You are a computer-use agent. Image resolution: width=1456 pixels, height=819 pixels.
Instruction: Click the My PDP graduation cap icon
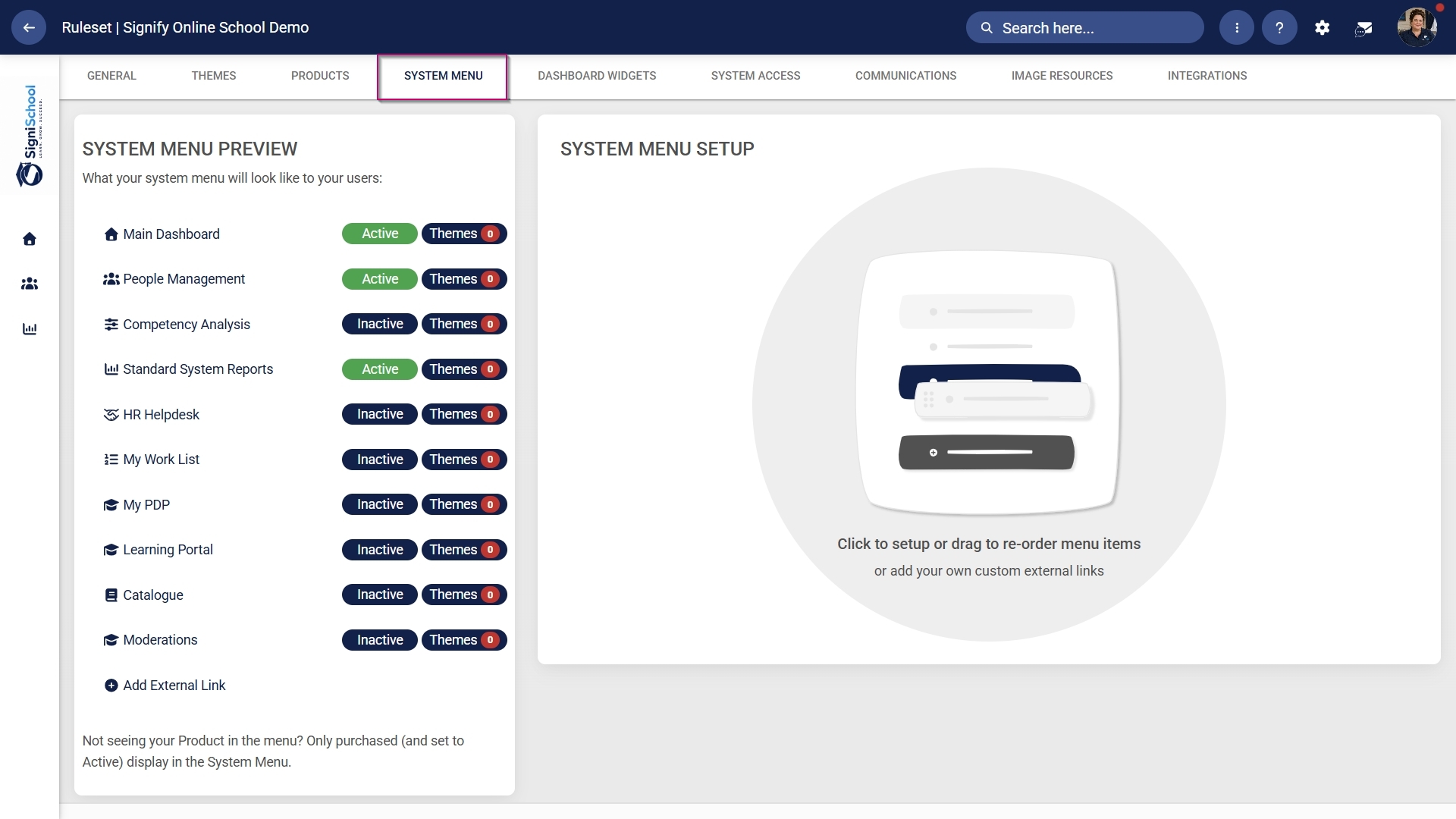[111, 505]
